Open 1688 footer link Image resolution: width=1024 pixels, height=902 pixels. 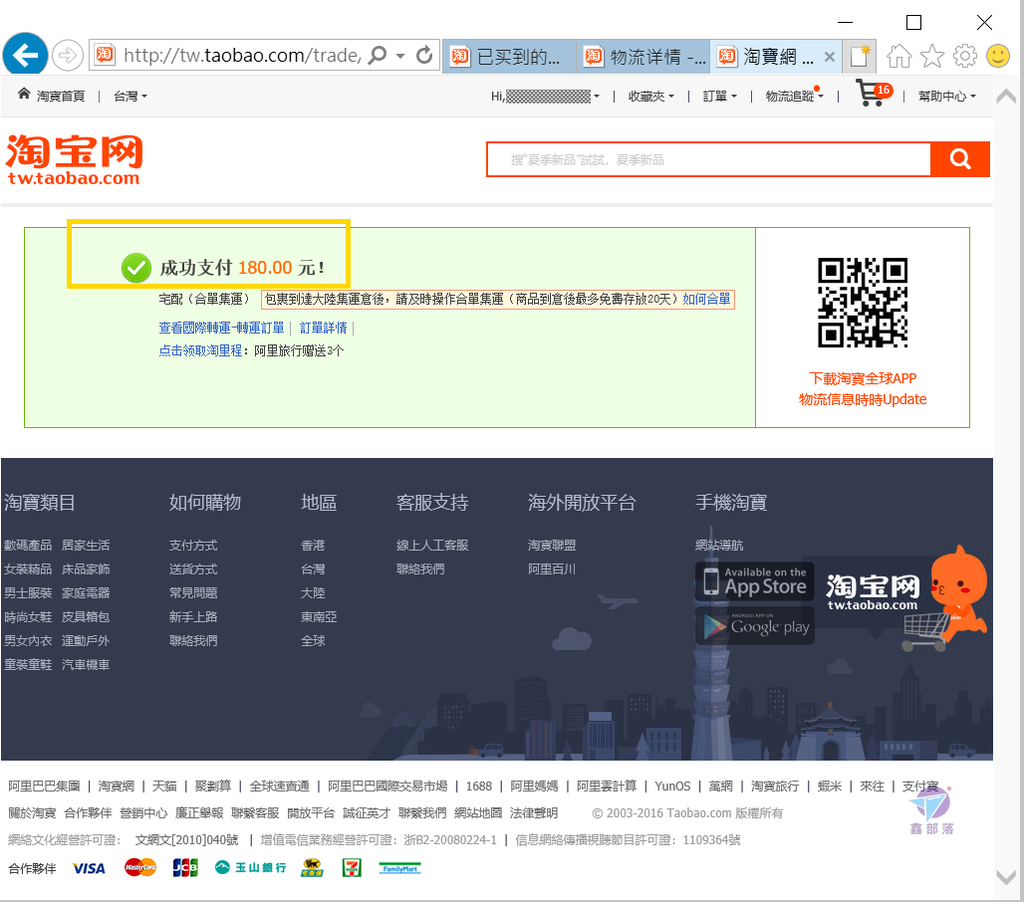(479, 786)
